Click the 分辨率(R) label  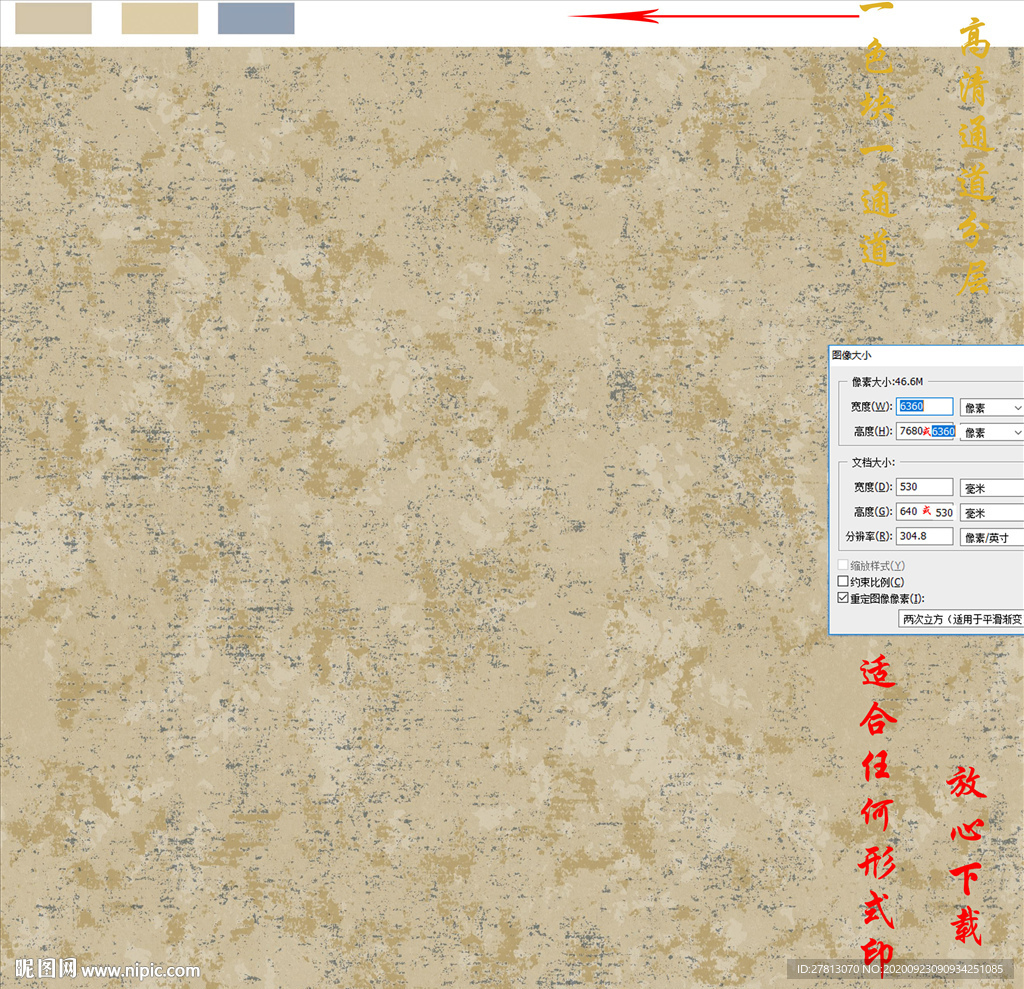coord(869,536)
